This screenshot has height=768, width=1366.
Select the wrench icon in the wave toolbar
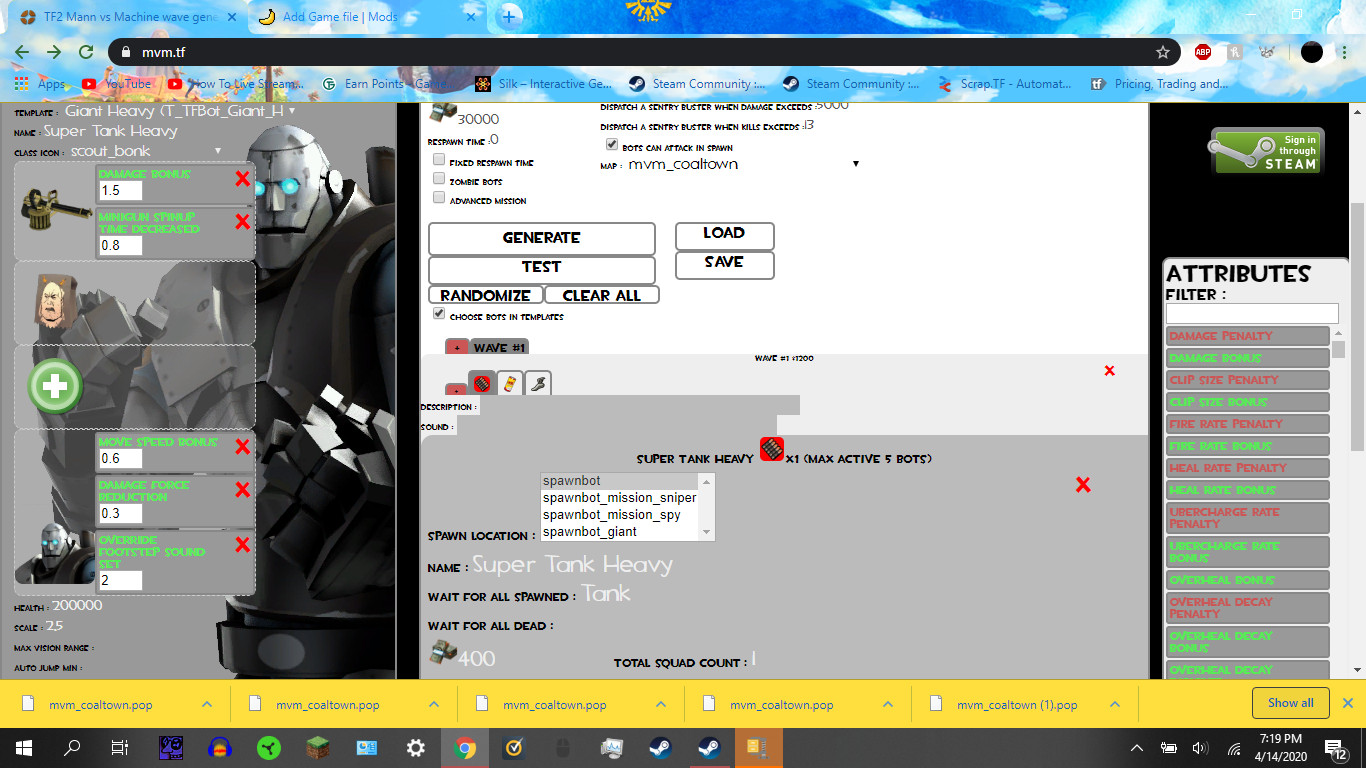coord(538,383)
